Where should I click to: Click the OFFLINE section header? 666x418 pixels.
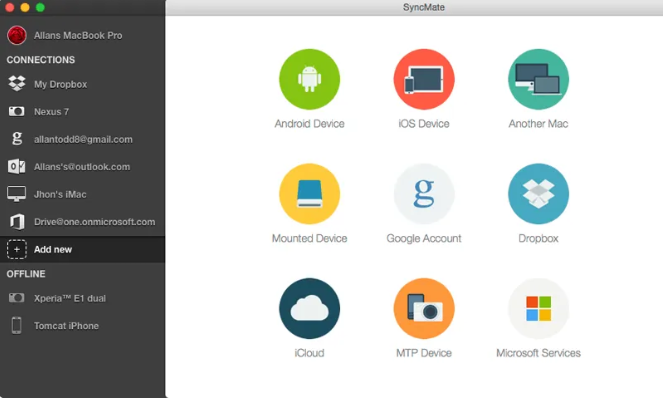pos(26,274)
